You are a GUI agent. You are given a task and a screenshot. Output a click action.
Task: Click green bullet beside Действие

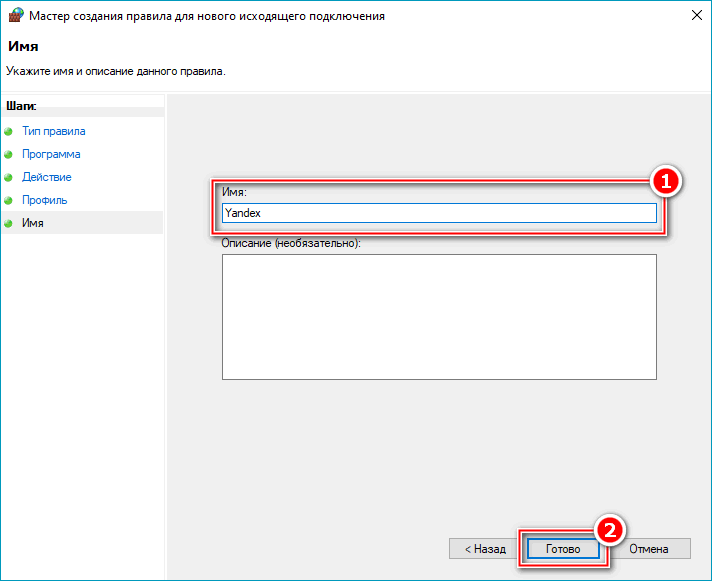click(x=9, y=178)
